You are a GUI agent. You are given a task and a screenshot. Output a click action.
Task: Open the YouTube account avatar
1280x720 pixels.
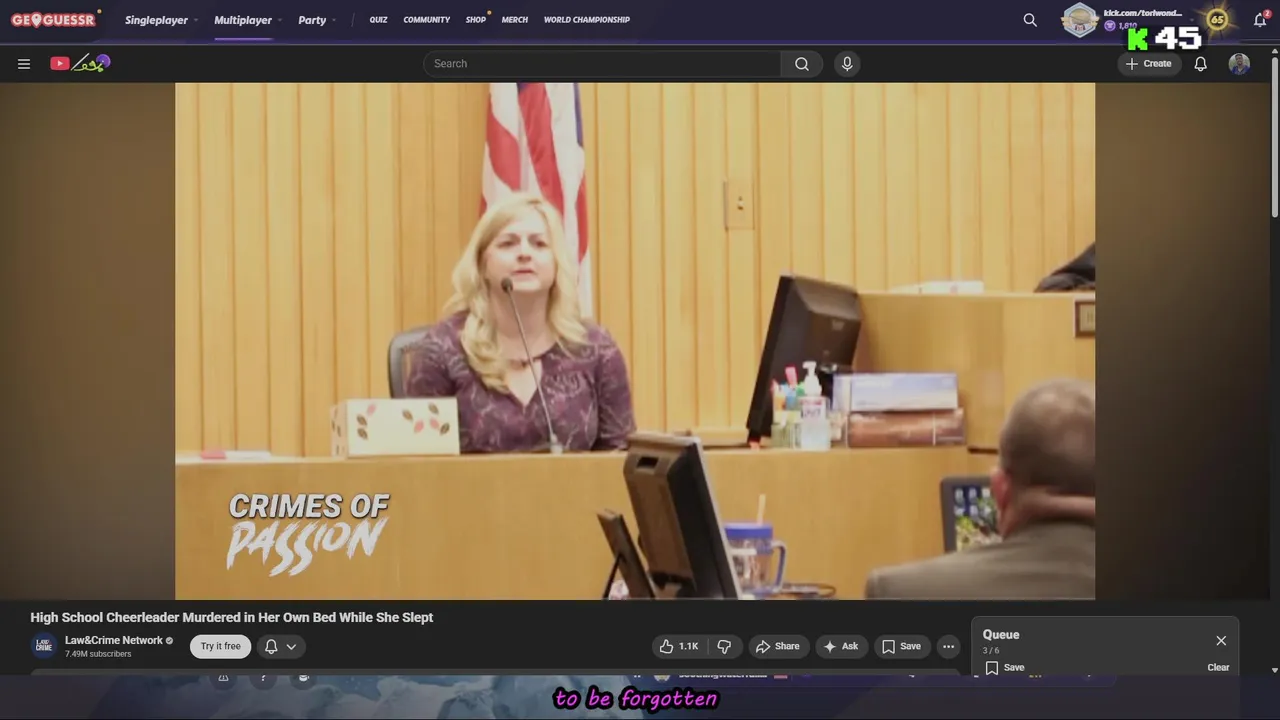coord(1239,64)
